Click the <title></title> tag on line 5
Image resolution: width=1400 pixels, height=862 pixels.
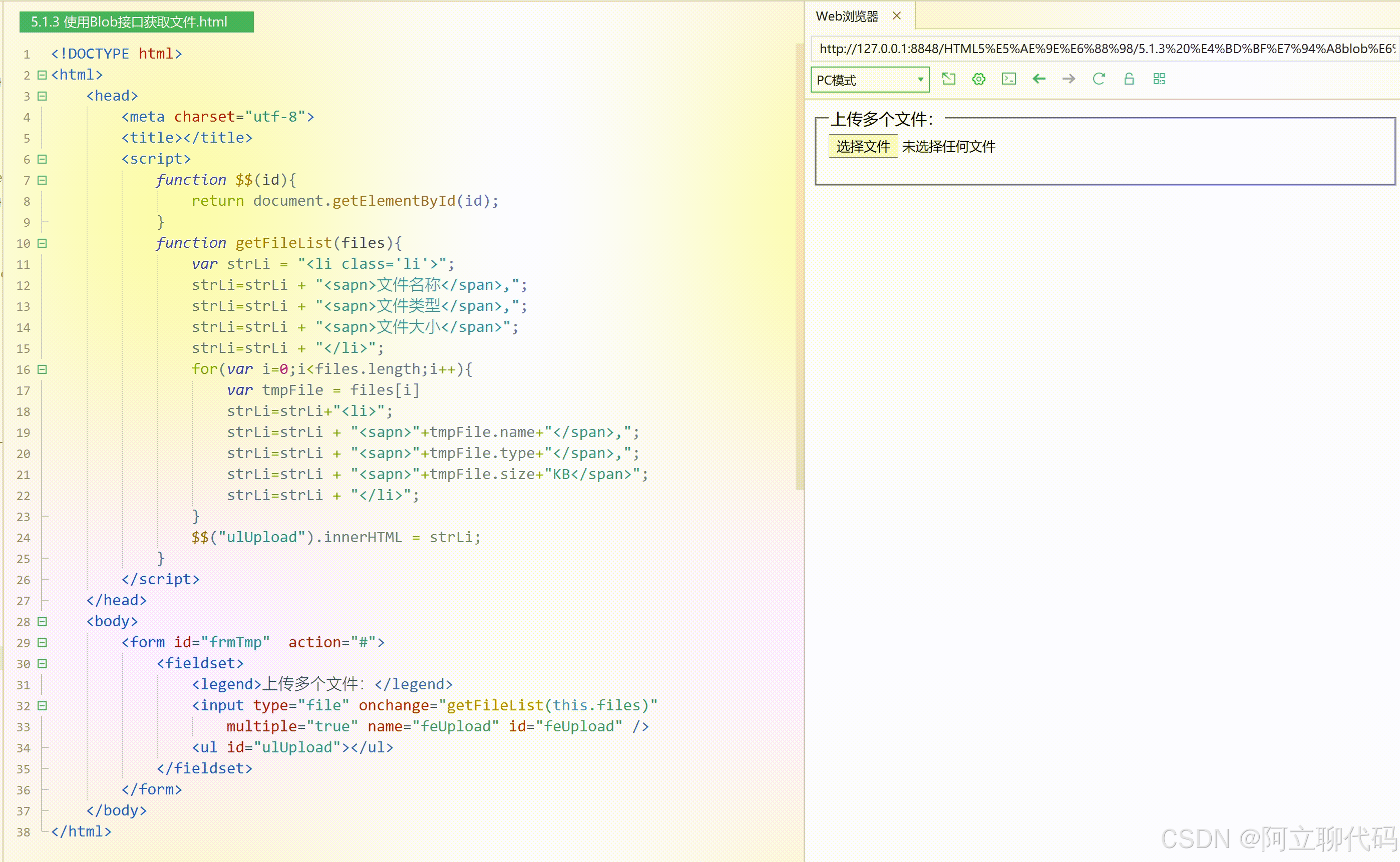point(186,138)
